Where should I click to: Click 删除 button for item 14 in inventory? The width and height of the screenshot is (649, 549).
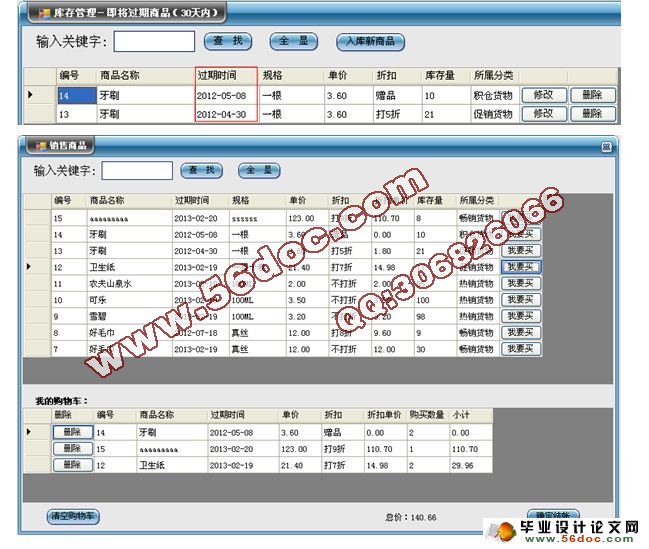pyautogui.click(x=592, y=95)
